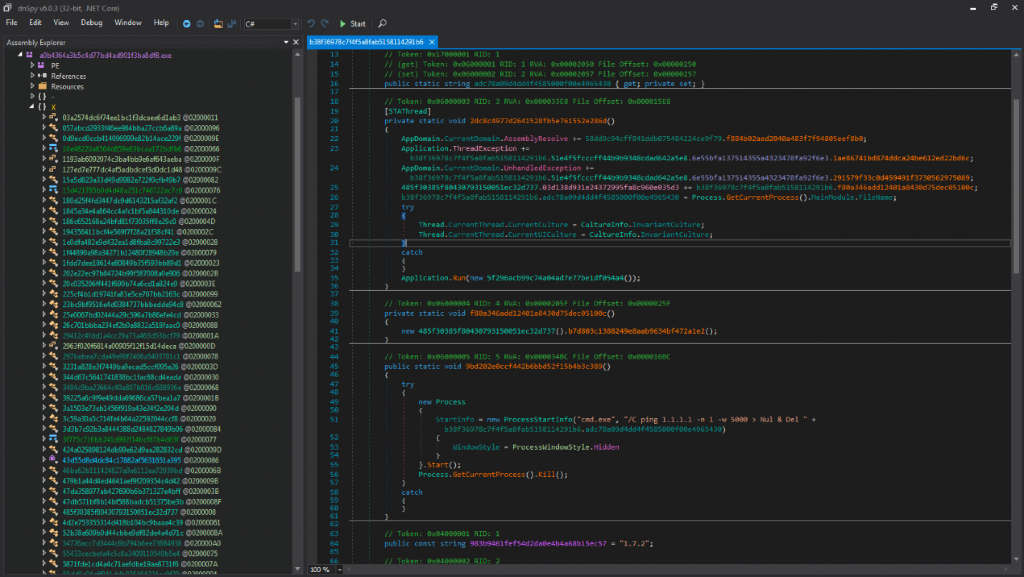The height and width of the screenshot is (577, 1024).
Task: Click the Navigate Backward arrow icon
Action: pos(187,23)
